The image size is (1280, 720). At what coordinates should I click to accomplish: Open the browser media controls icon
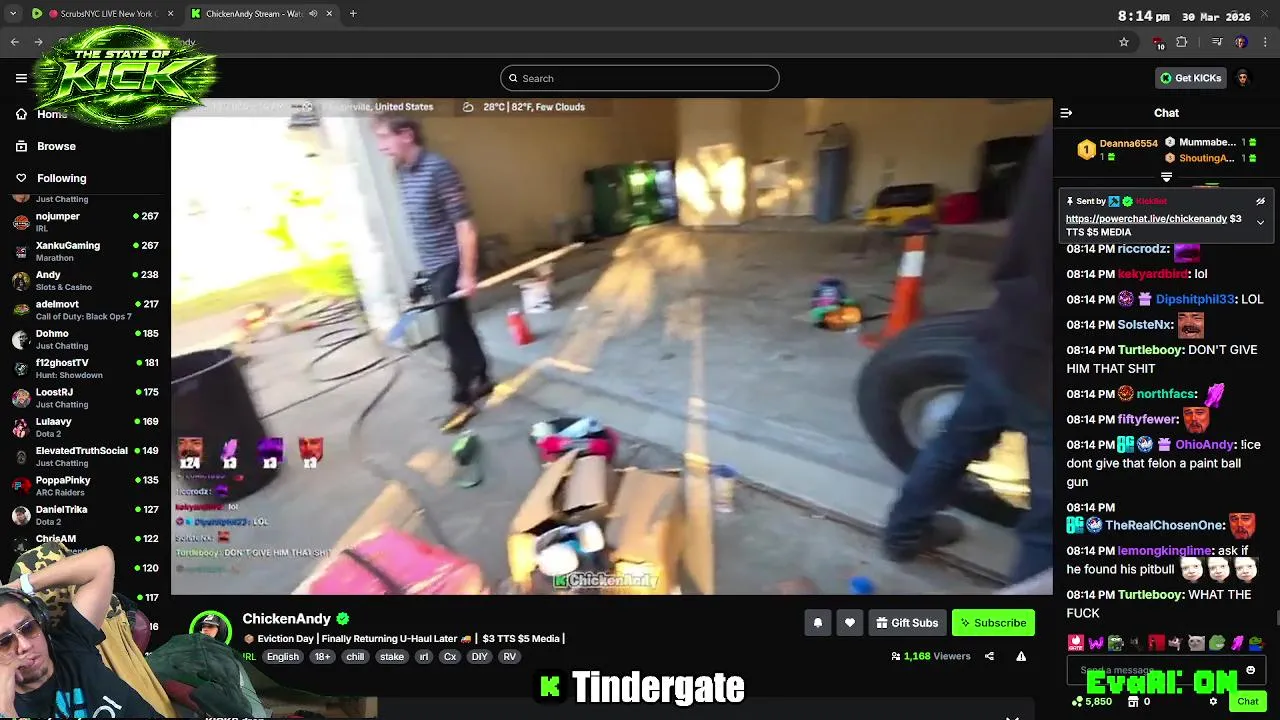[1217, 42]
